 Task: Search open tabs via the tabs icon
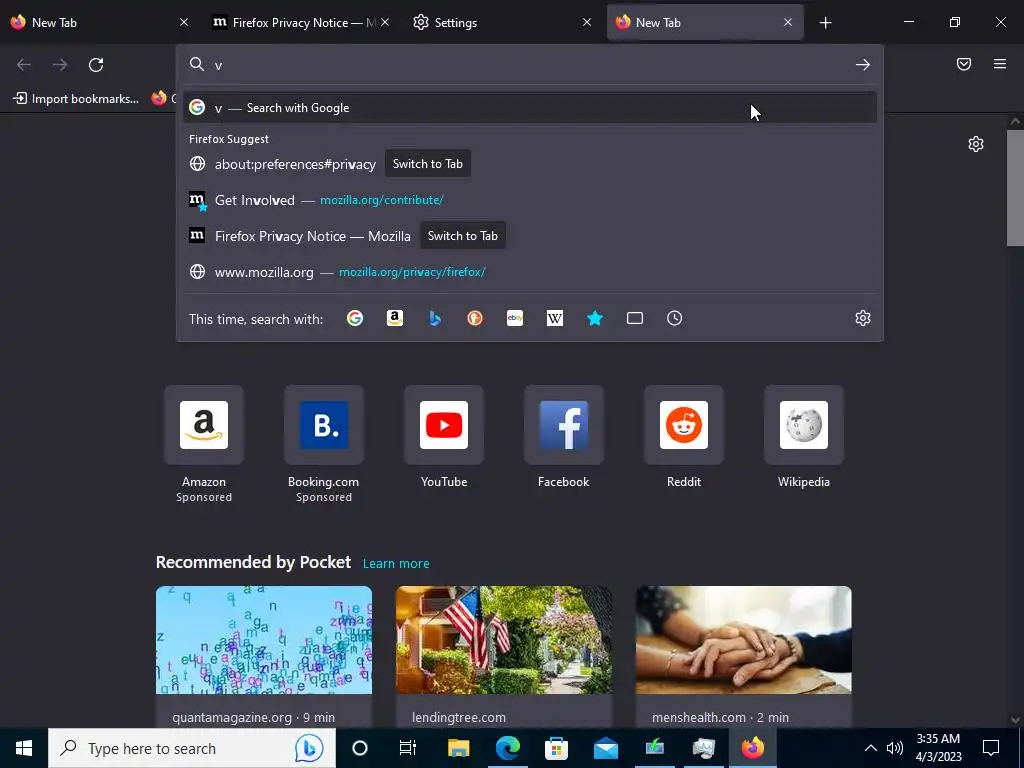pos(635,319)
